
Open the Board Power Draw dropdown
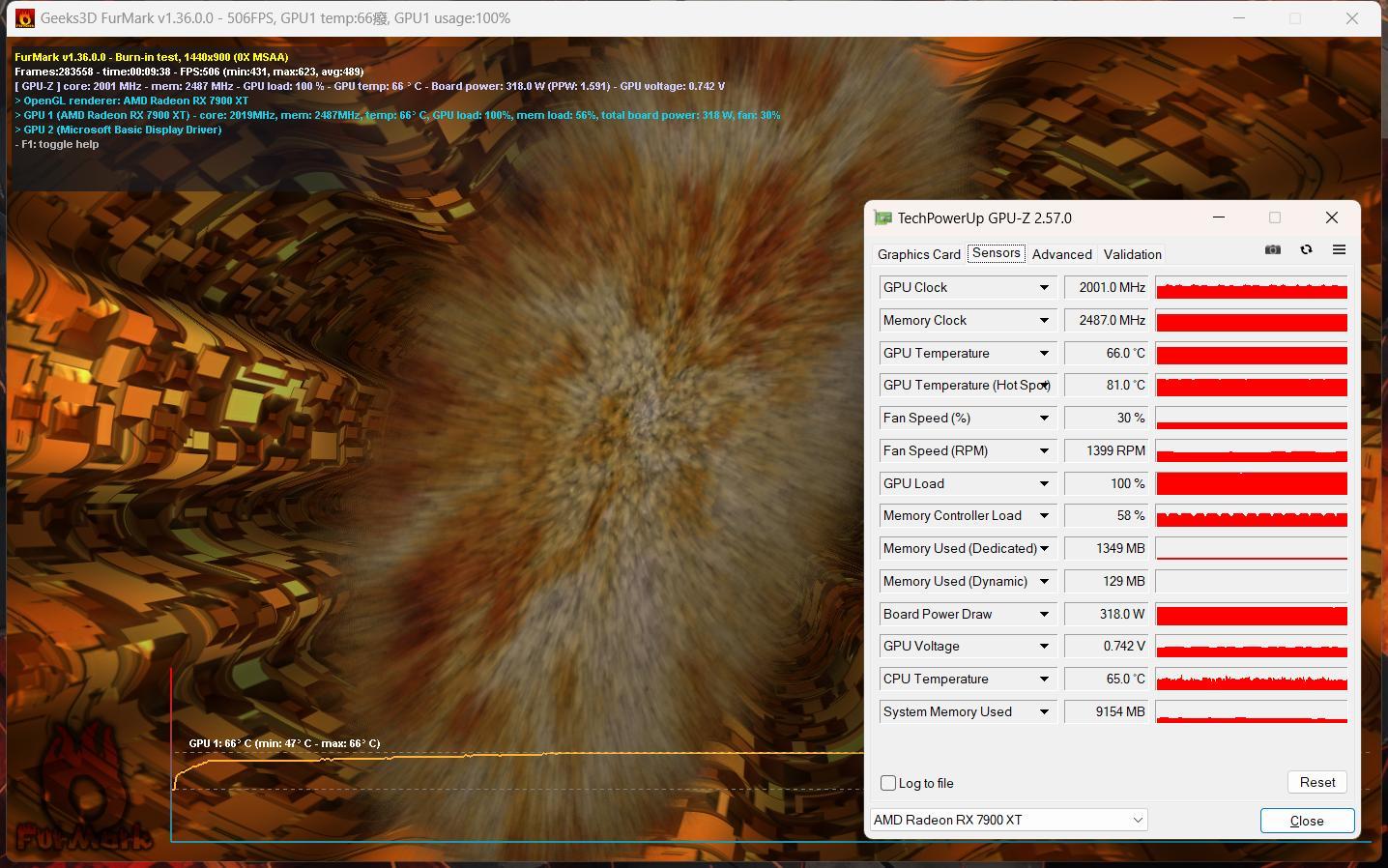[1044, 614]
